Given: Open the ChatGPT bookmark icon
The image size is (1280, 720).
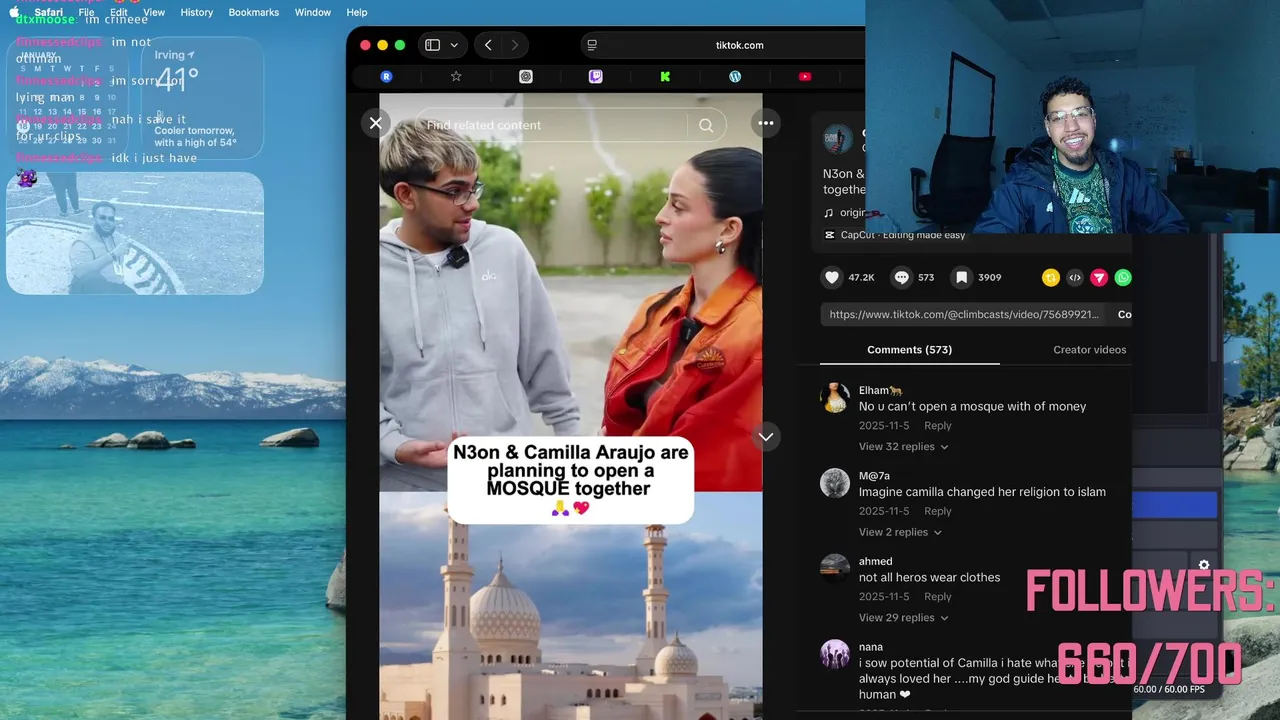Looking at the screenshot, I should (x=526, y=76).
